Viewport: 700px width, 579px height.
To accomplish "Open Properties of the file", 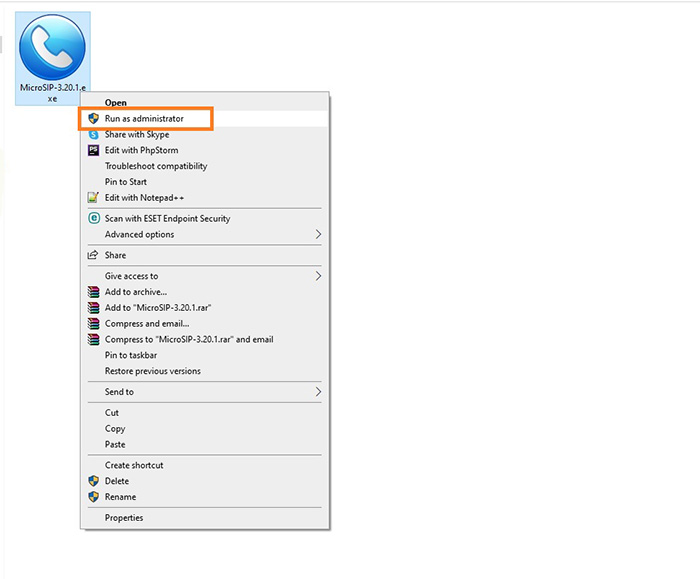I will point(124,518).
